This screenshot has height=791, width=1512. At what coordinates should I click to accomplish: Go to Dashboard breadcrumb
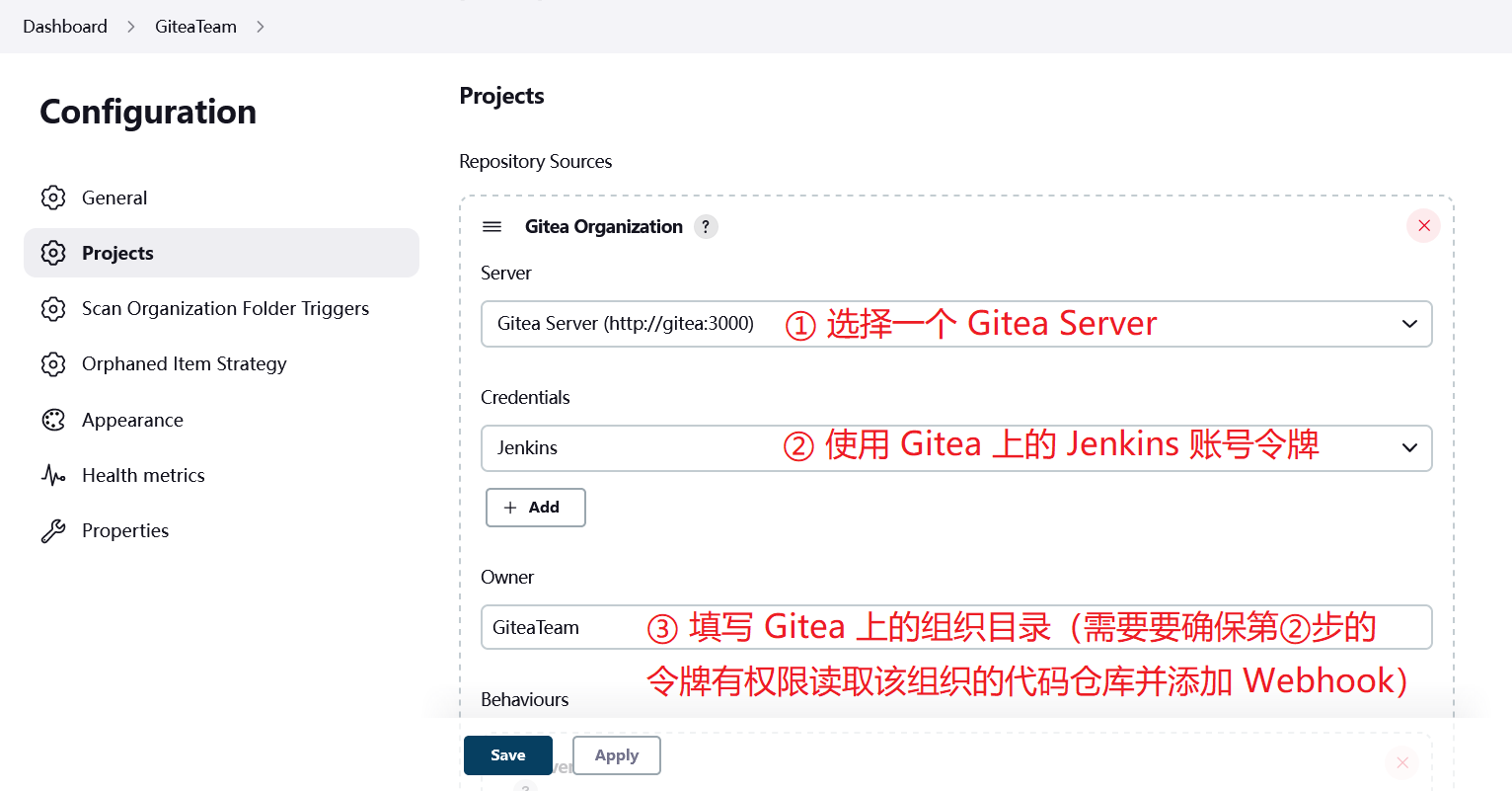[x=65, y=27]
